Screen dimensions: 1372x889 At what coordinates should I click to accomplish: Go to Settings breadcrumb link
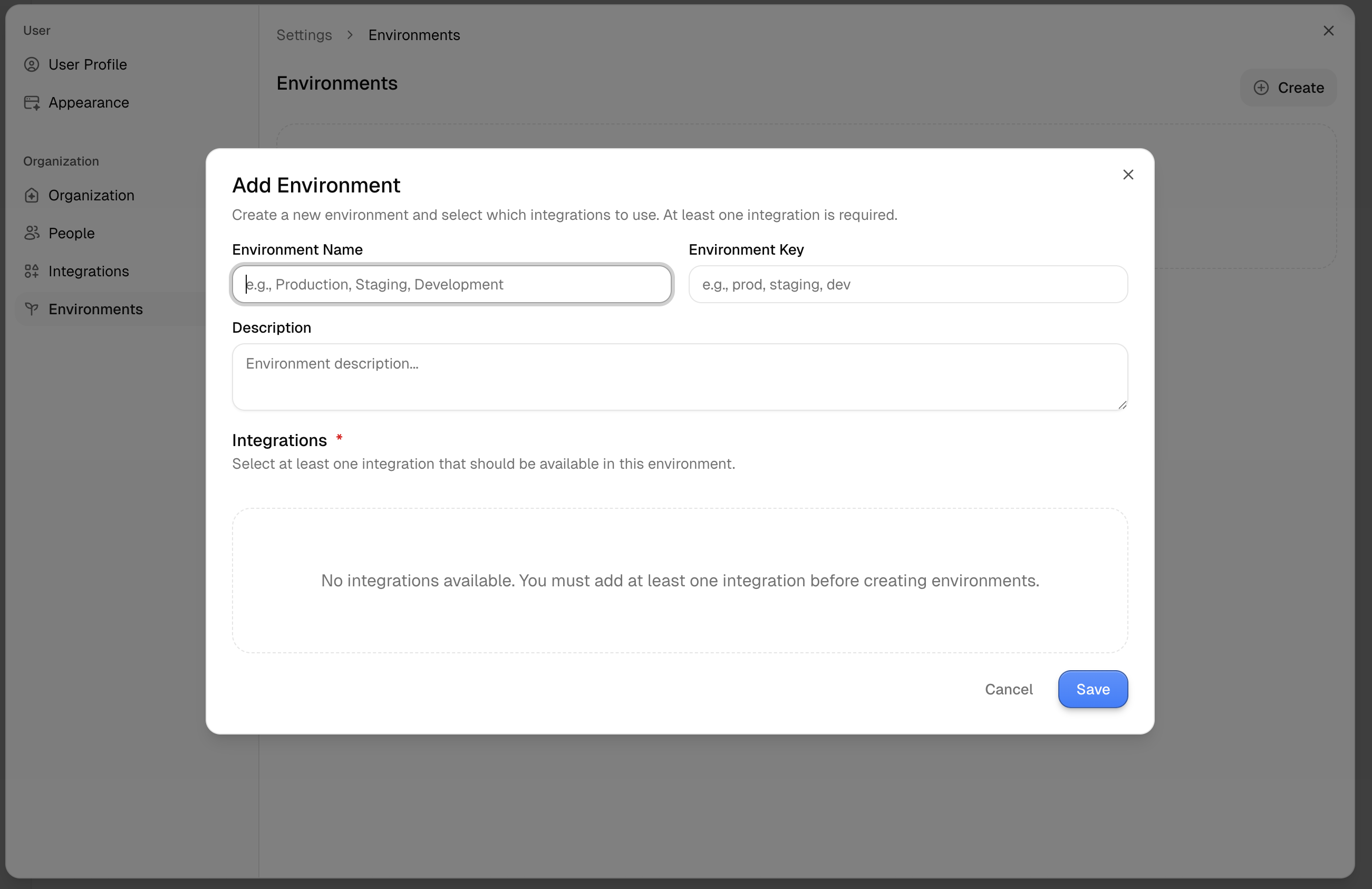(304, 35)
